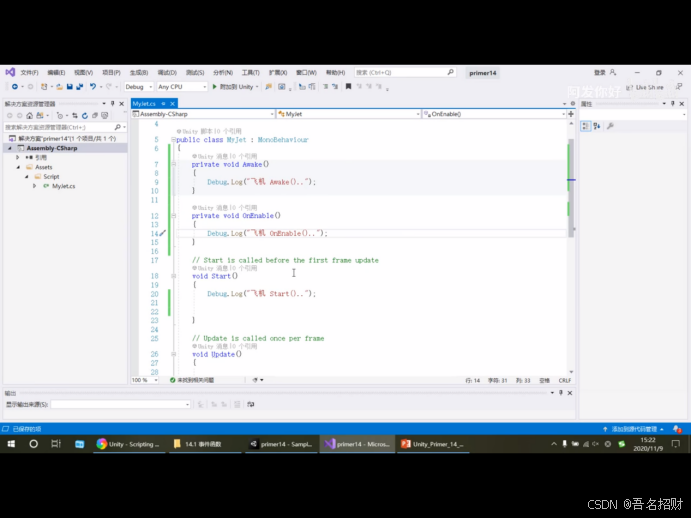This screenshot has width=692, height=519.
Task: Save the current file with Save icon
Action: tap(70, 87)
